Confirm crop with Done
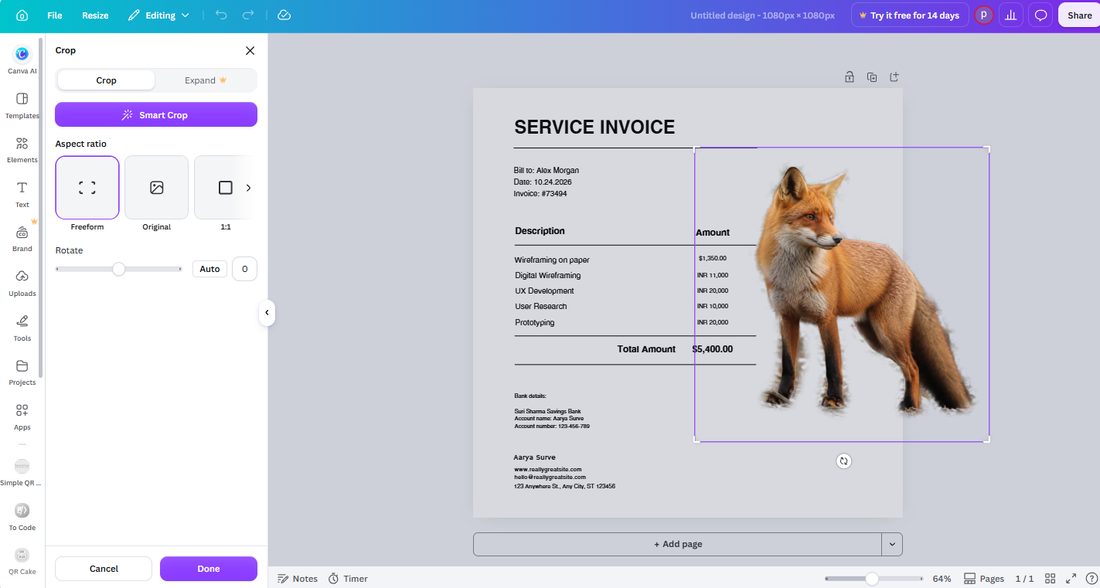 coord(208,569)
